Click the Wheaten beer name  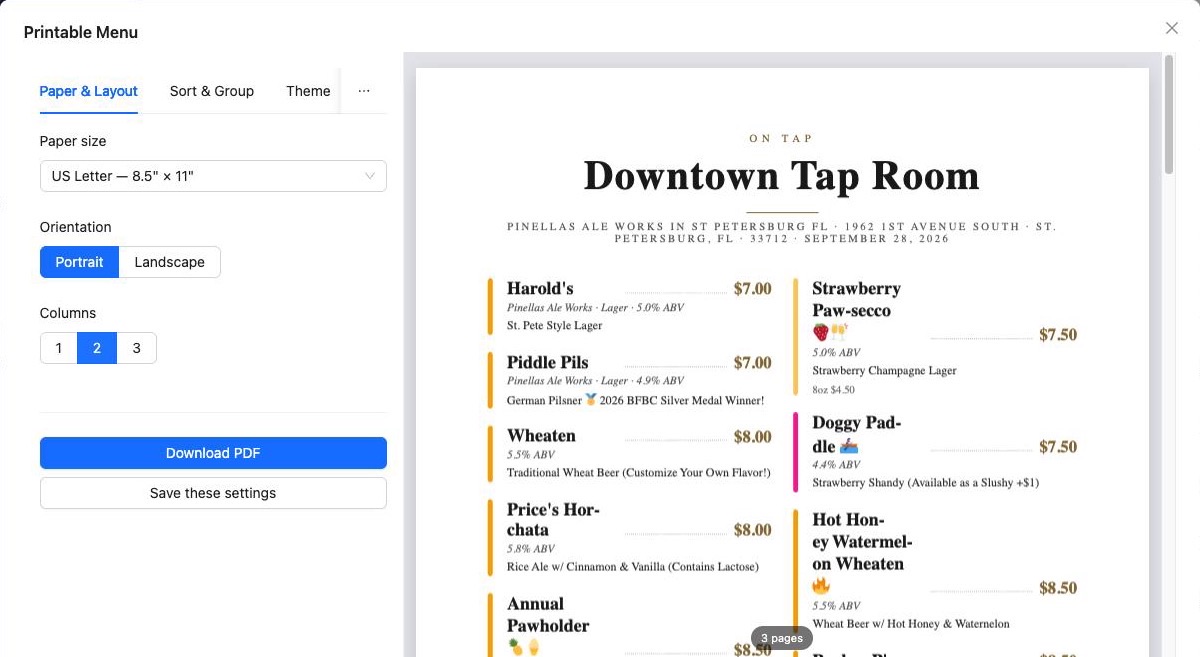541,436
